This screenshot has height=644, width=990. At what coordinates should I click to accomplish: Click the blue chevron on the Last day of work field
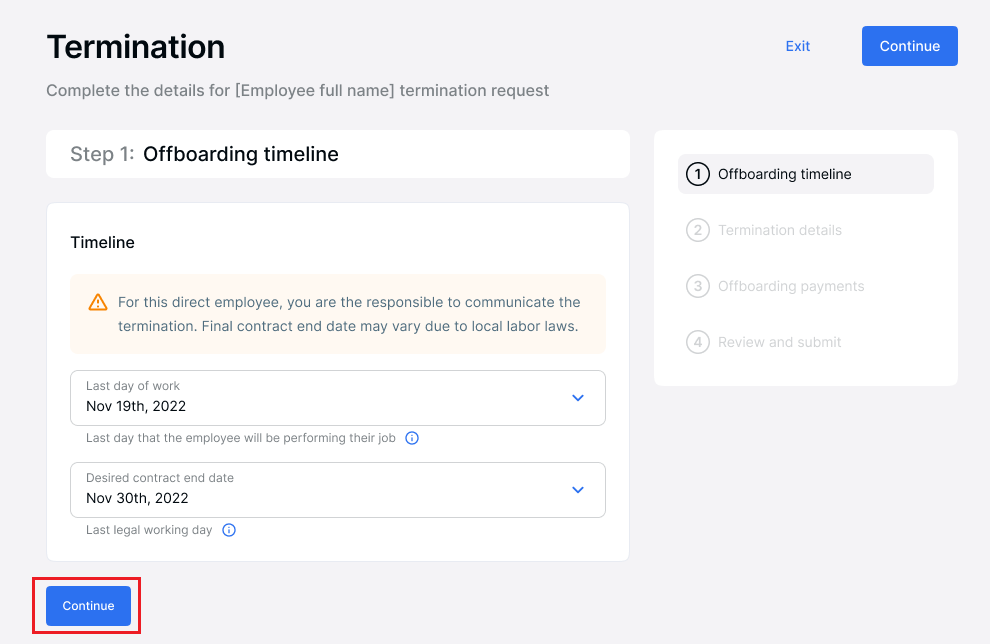[x=578, y=398]
